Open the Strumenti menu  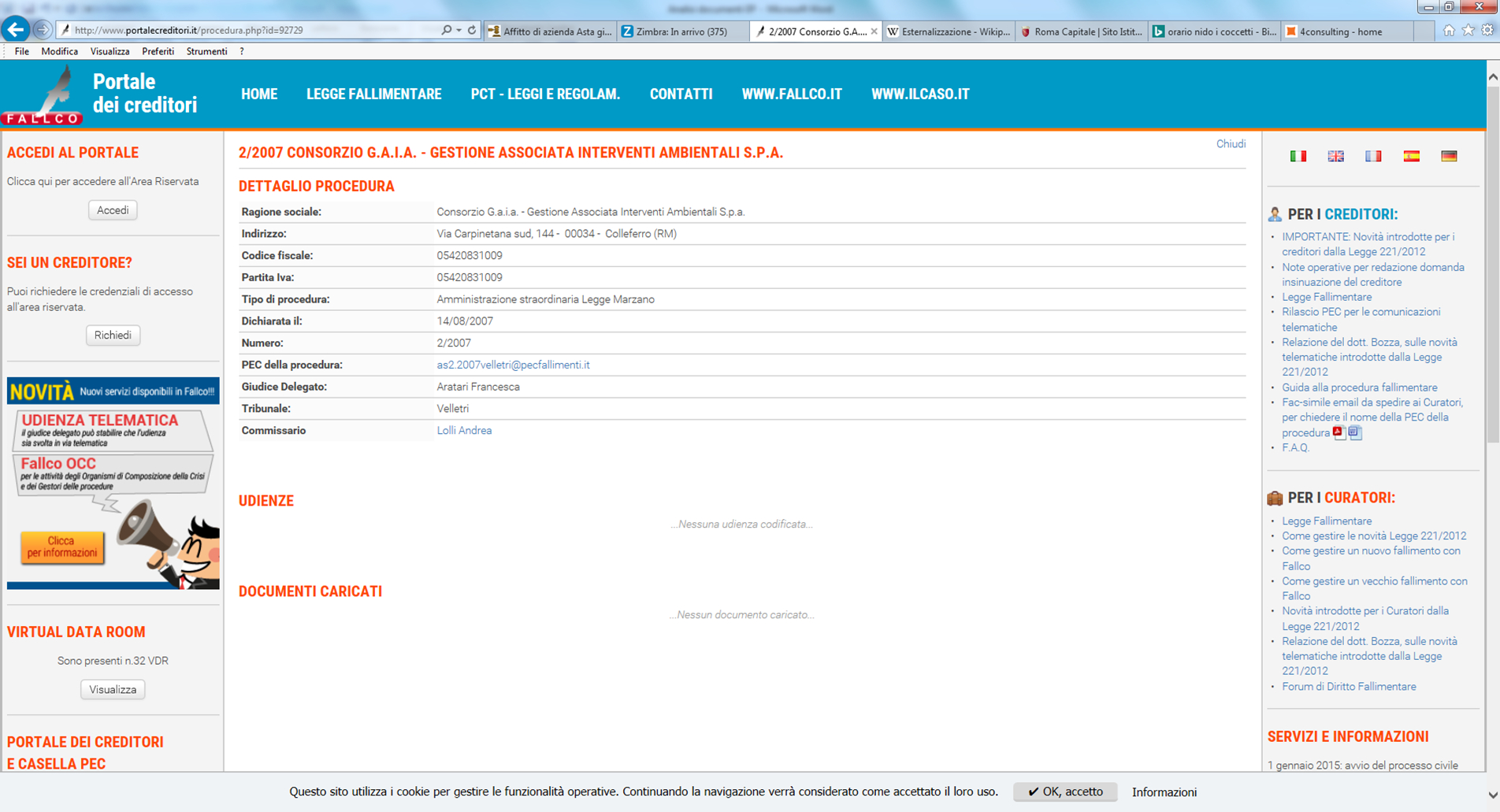point(206,51)
